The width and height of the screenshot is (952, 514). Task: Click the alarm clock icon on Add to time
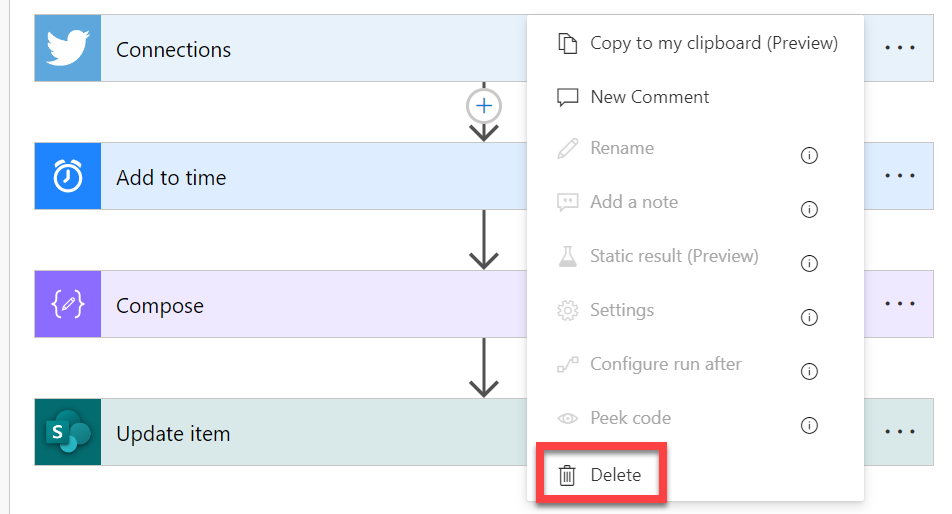pos(68,177)
